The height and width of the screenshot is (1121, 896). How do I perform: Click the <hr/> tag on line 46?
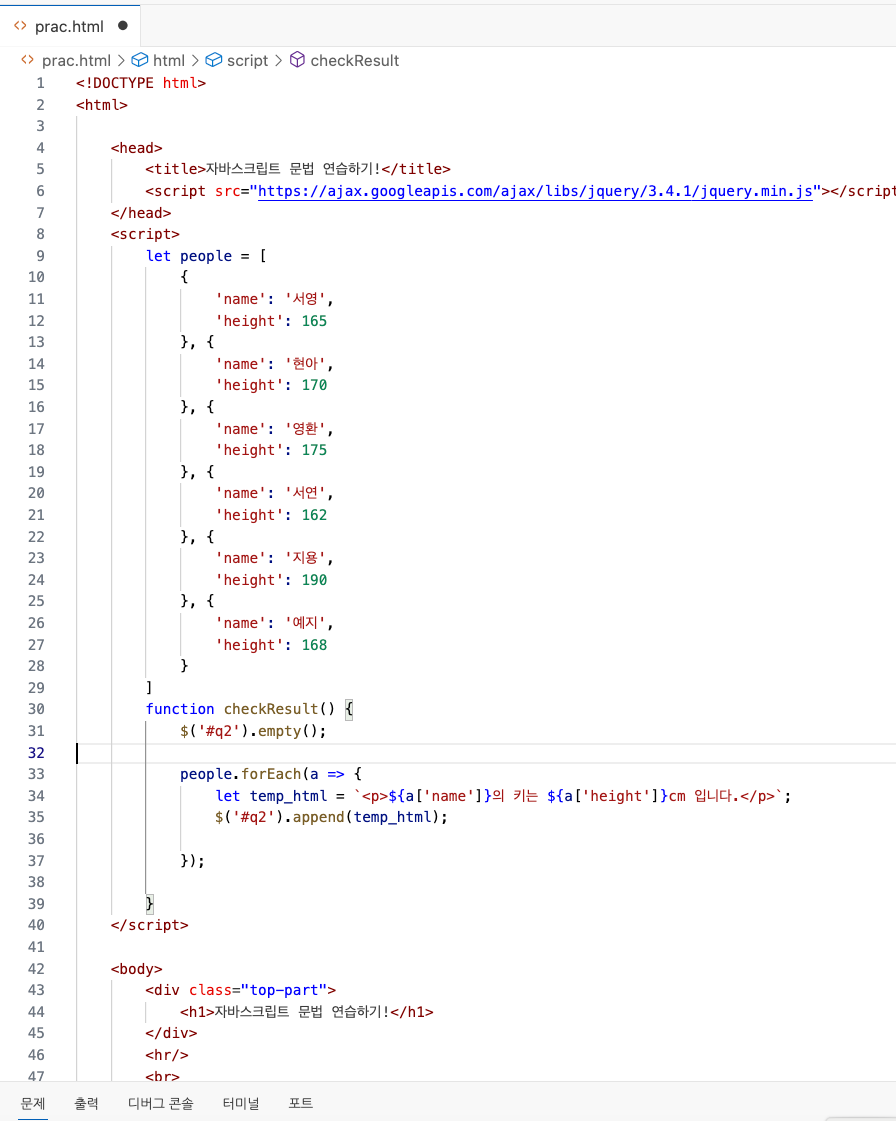[x=167, y=1055]
